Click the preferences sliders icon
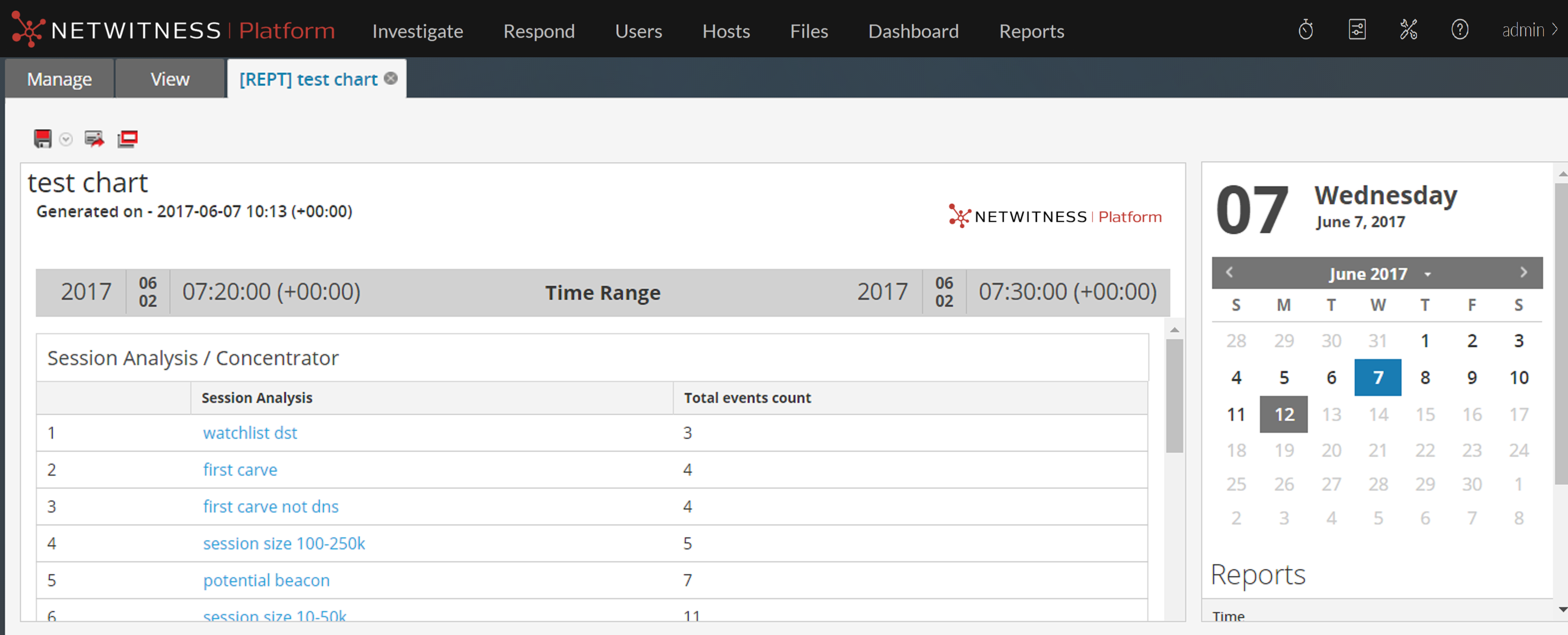 [1357, 29]
